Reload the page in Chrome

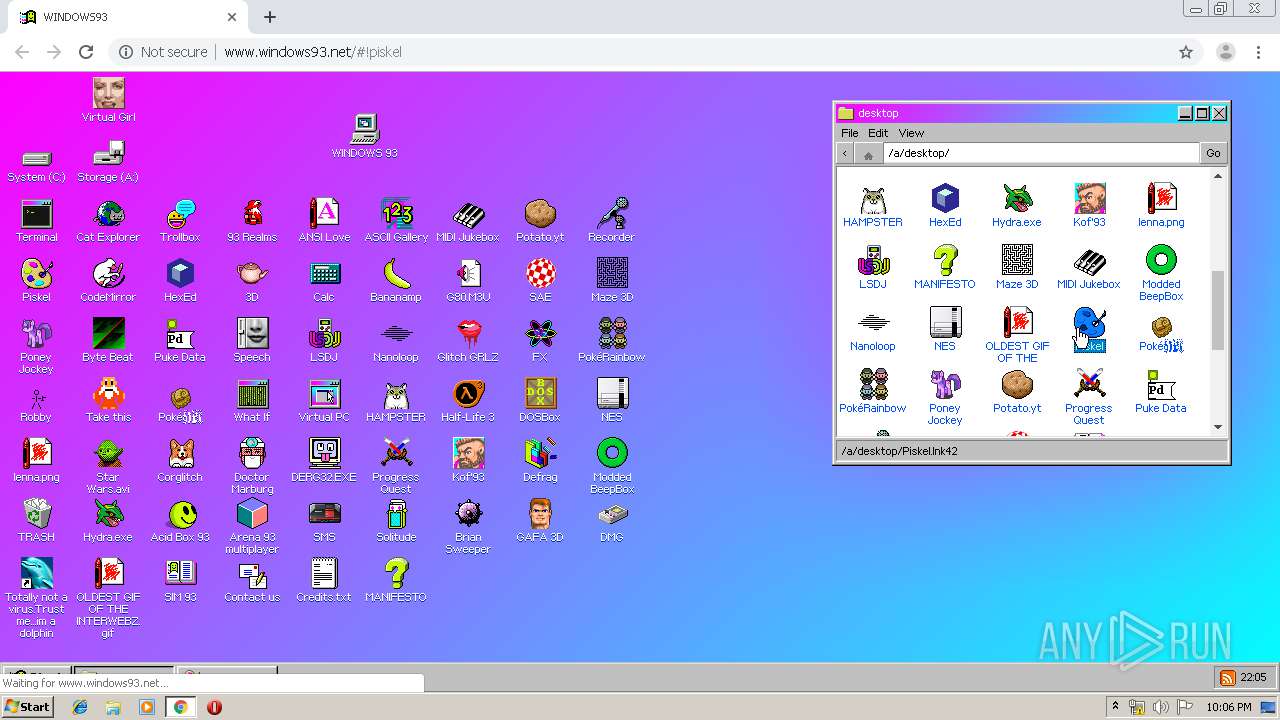point(86,52)
